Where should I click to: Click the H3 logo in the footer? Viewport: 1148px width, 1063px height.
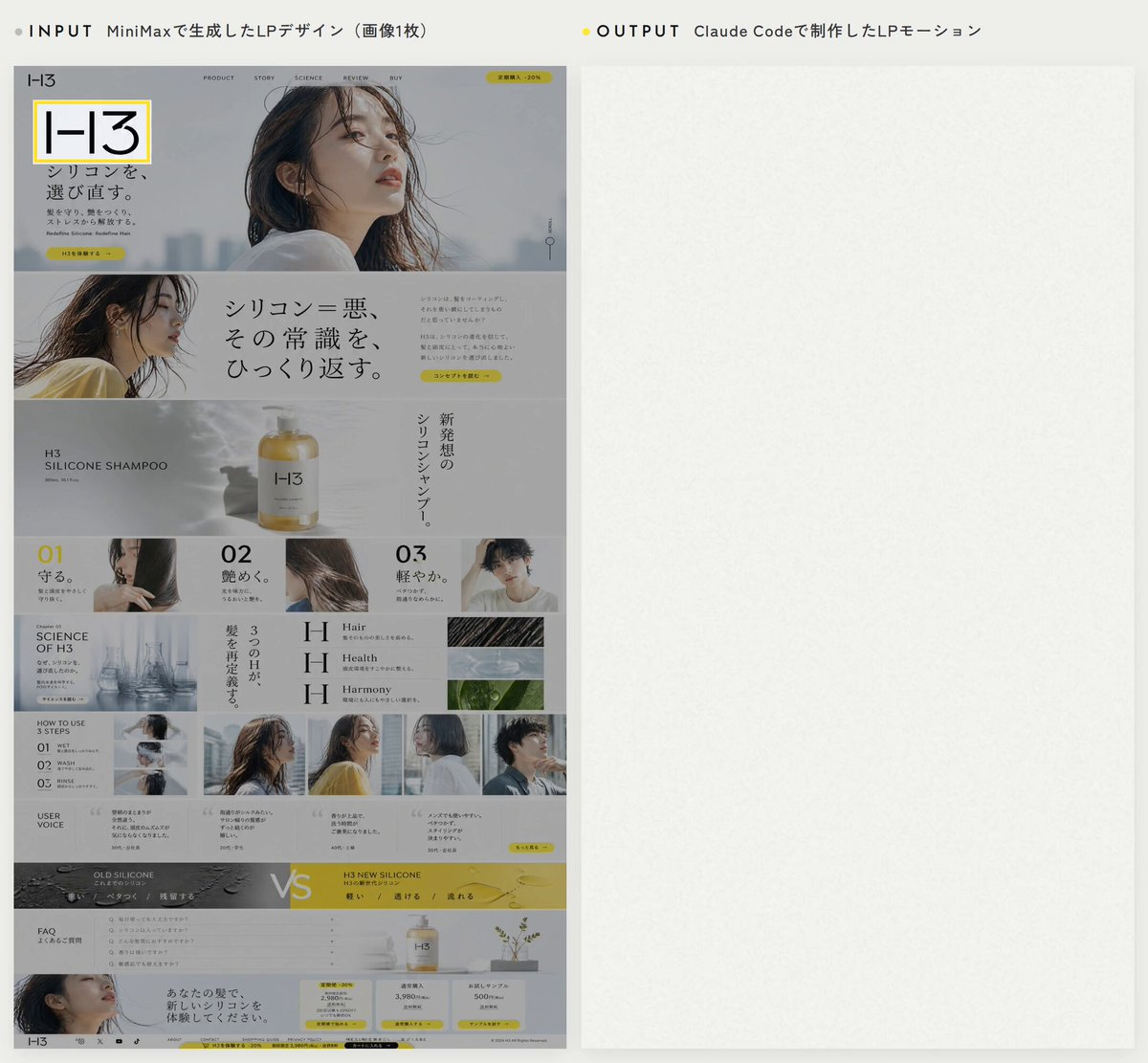click(38, 1041)
